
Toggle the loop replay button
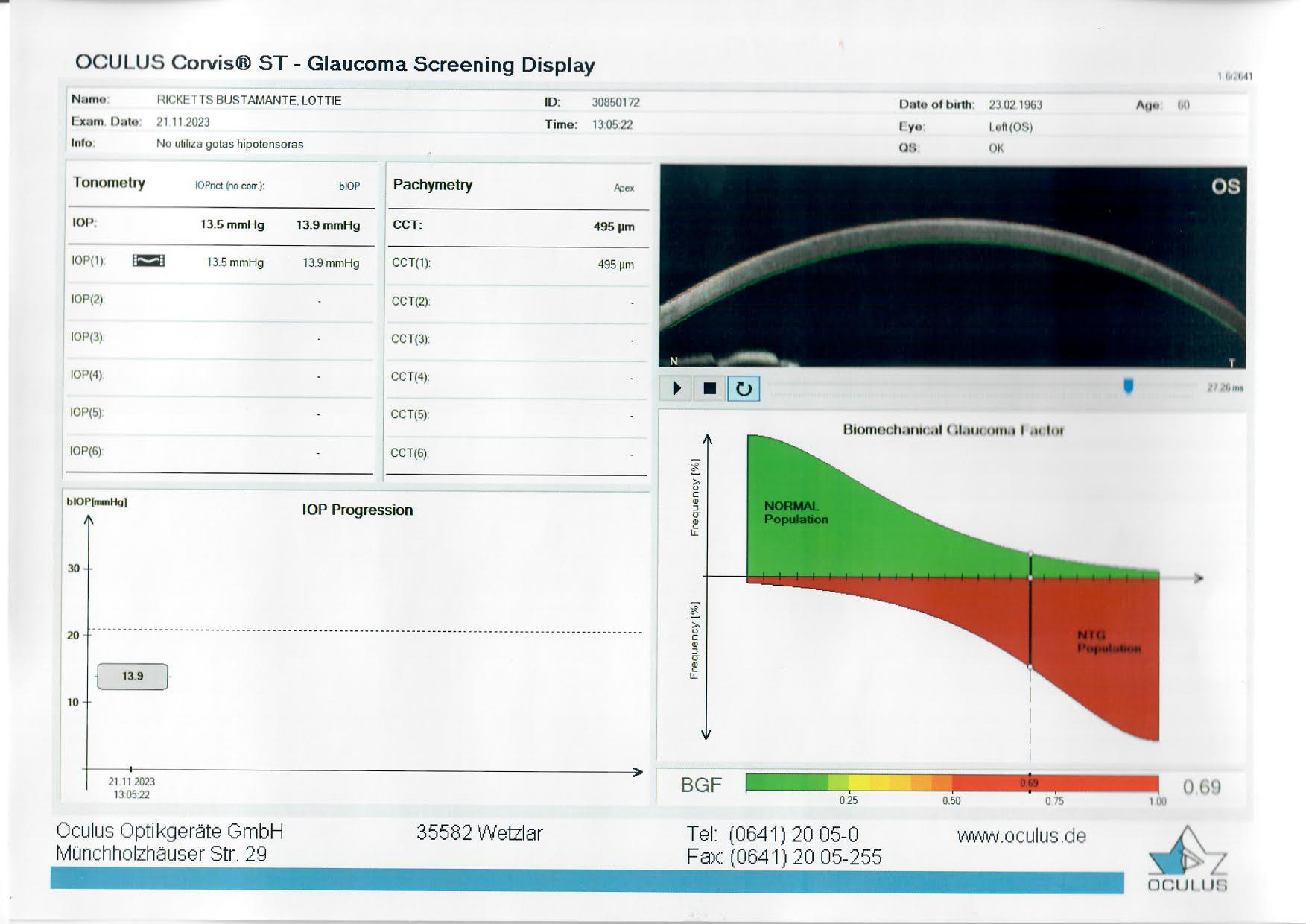coord(744,388)
